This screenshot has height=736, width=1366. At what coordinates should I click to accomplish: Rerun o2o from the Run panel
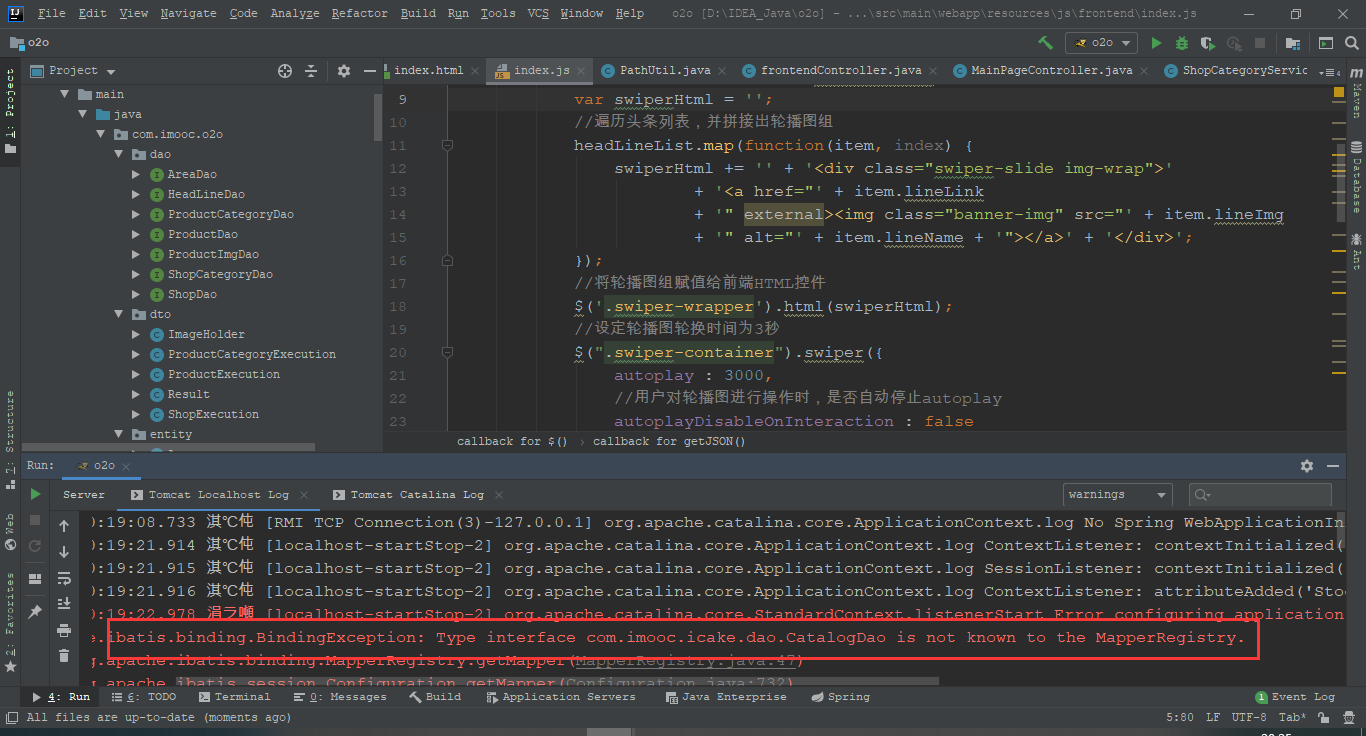(35, 494)
